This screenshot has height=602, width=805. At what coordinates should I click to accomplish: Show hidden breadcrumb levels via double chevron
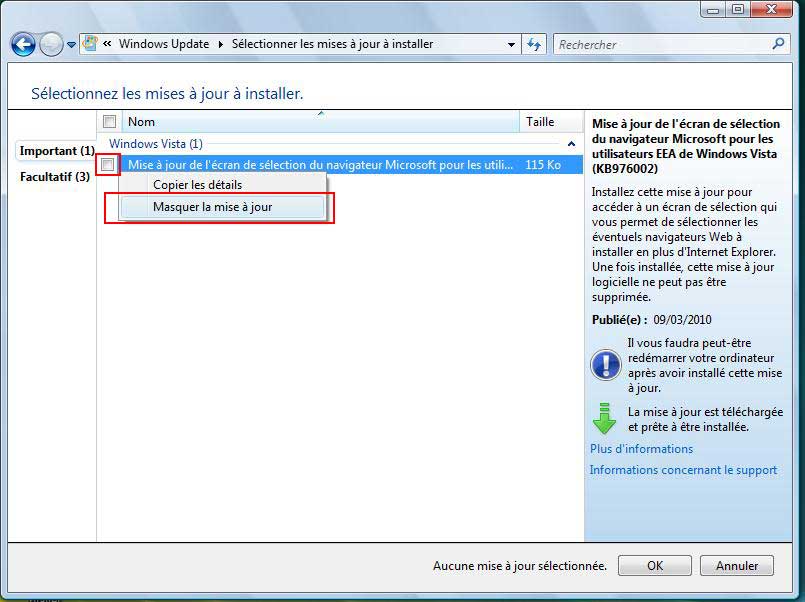click(107, 44)
